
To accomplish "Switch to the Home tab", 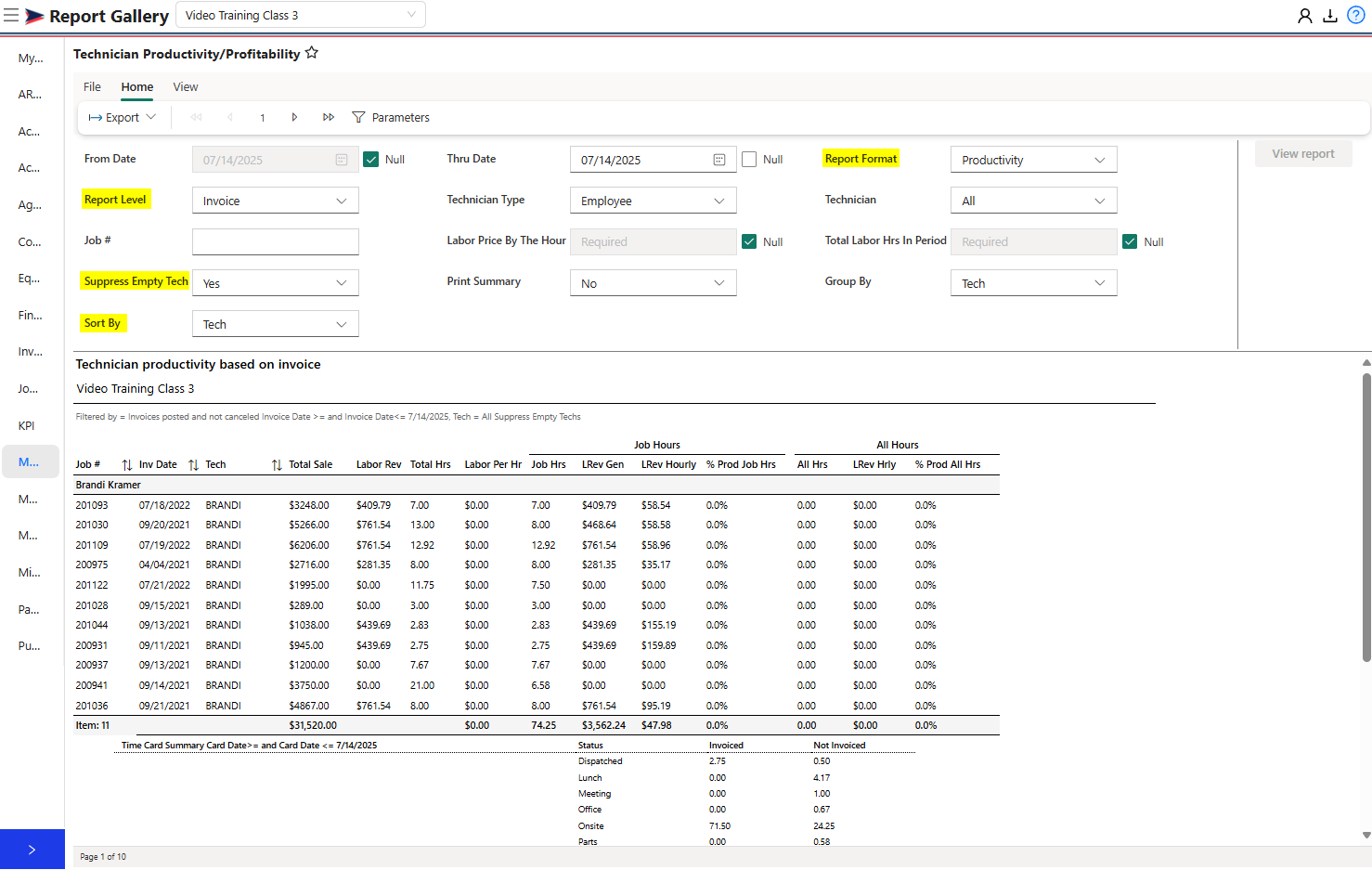I will click(137, 86).
